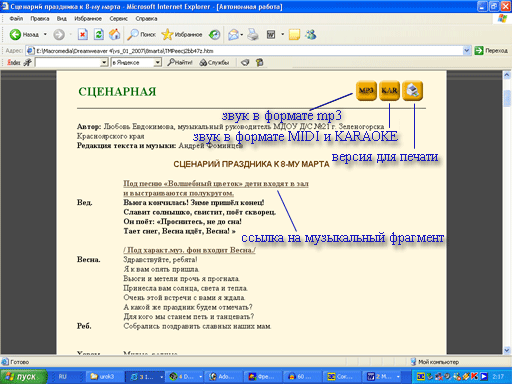
Task: Switch to the Ado... taskbar window
Action: (224, 377)
